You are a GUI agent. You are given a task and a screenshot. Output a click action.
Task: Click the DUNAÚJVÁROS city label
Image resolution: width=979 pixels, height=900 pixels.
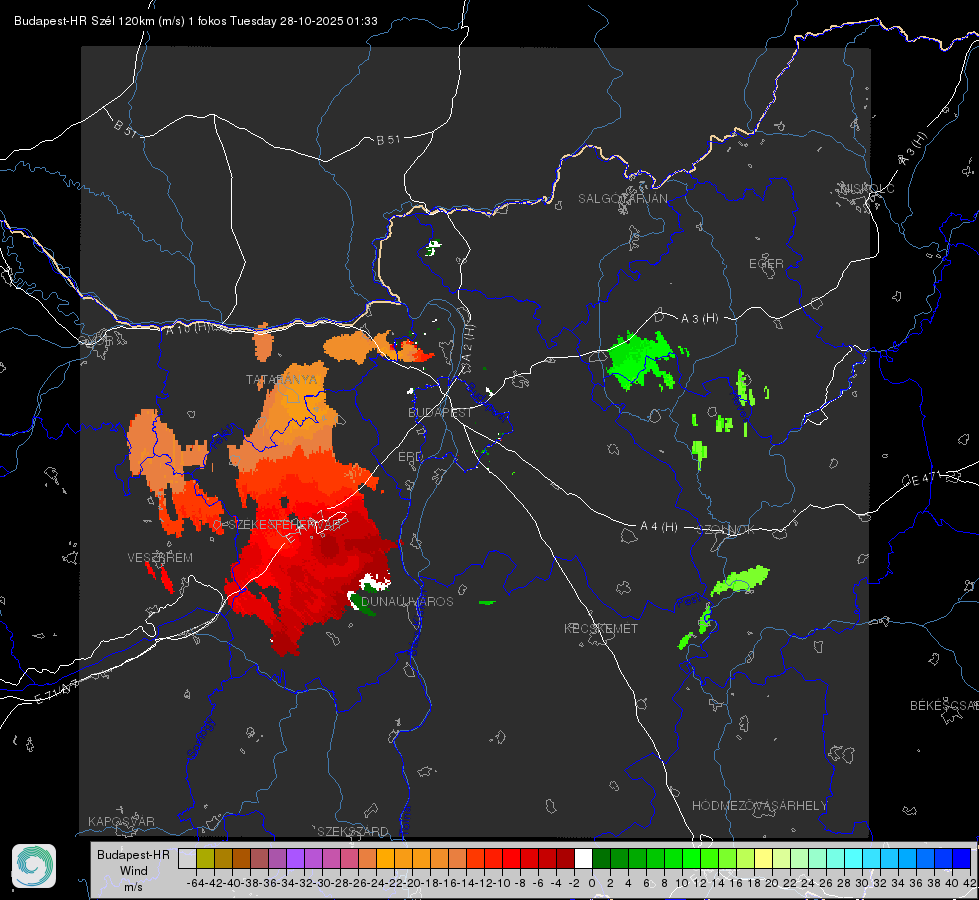coord(407,601)
